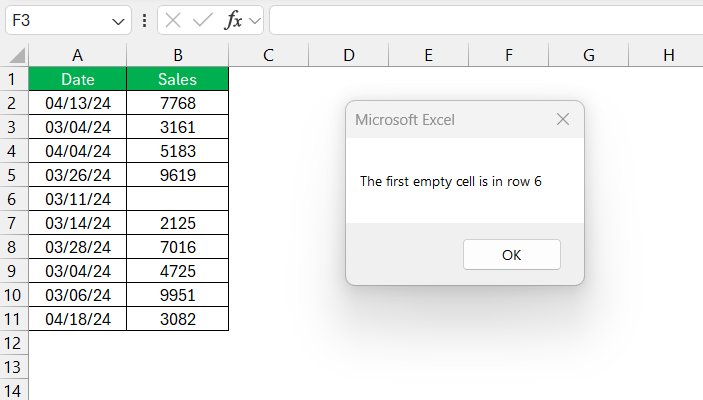The height and width of the screenshot is (400, 703).
Task: Click cell with sales value 9619
Action: tap(178, 175)
